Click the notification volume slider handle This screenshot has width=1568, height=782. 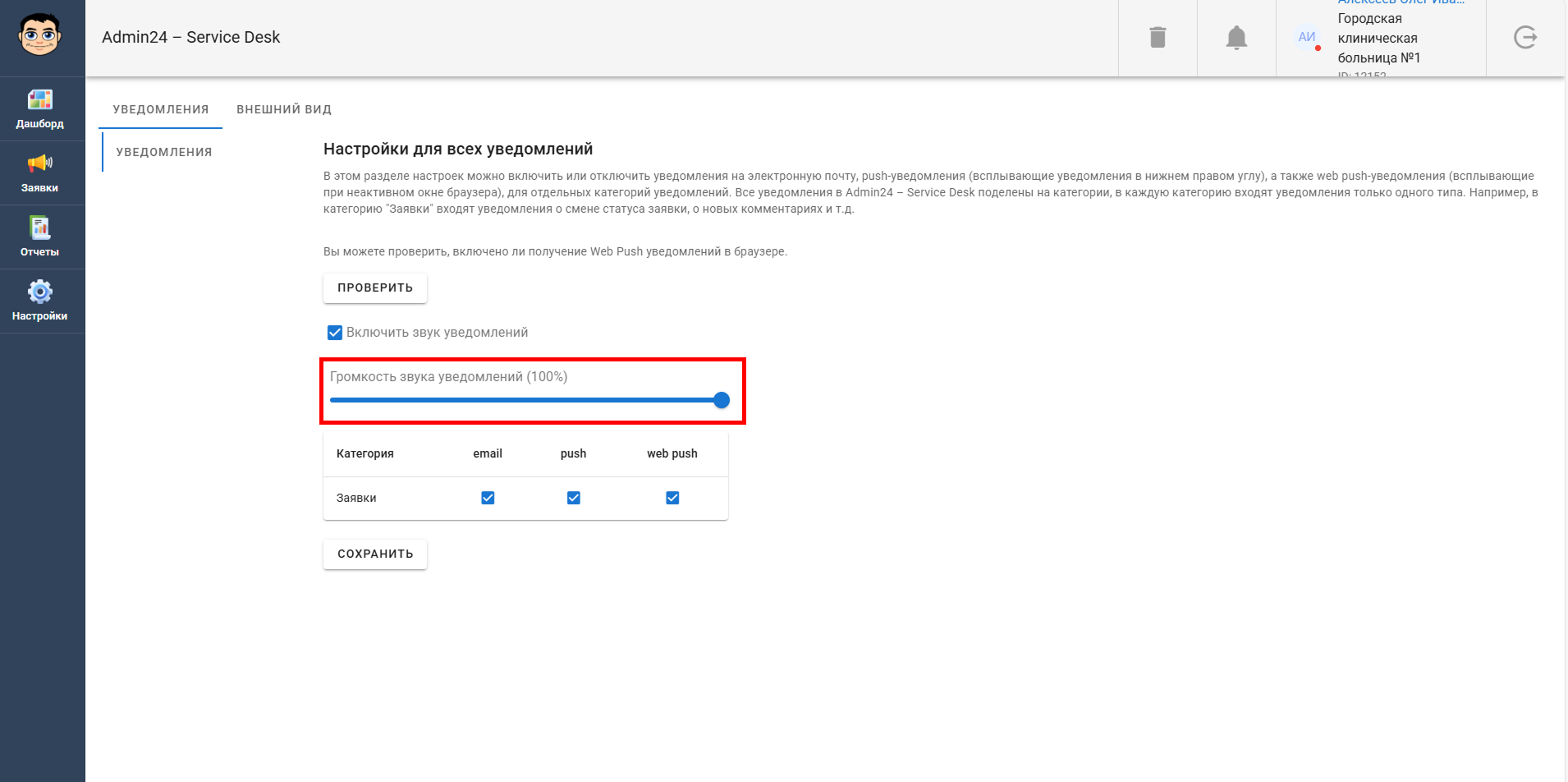722,400
